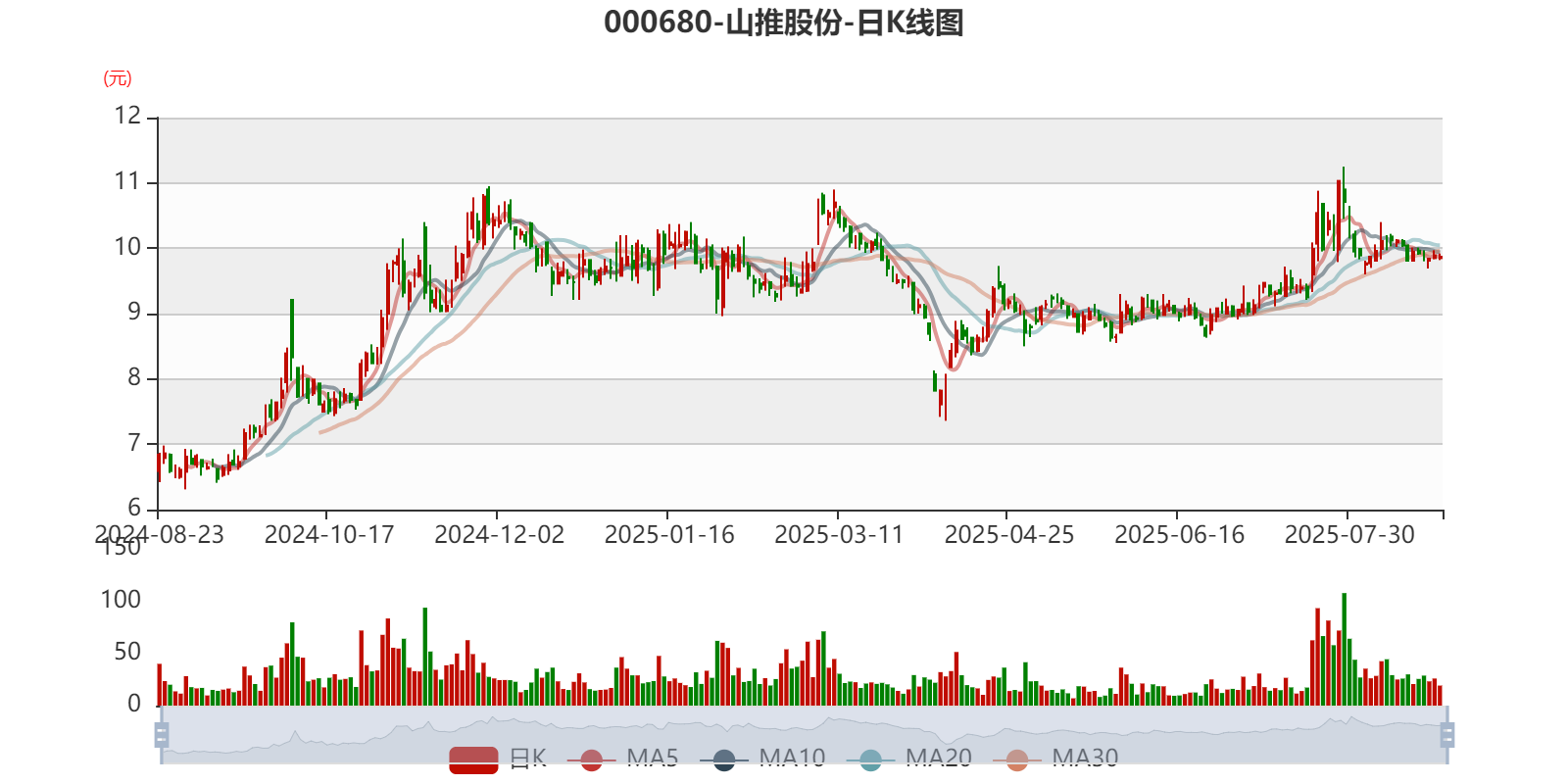The height and width of the screenshot is (784, 1568).
Task: Click the price axis label 9
Action: (x=134, y=313)
